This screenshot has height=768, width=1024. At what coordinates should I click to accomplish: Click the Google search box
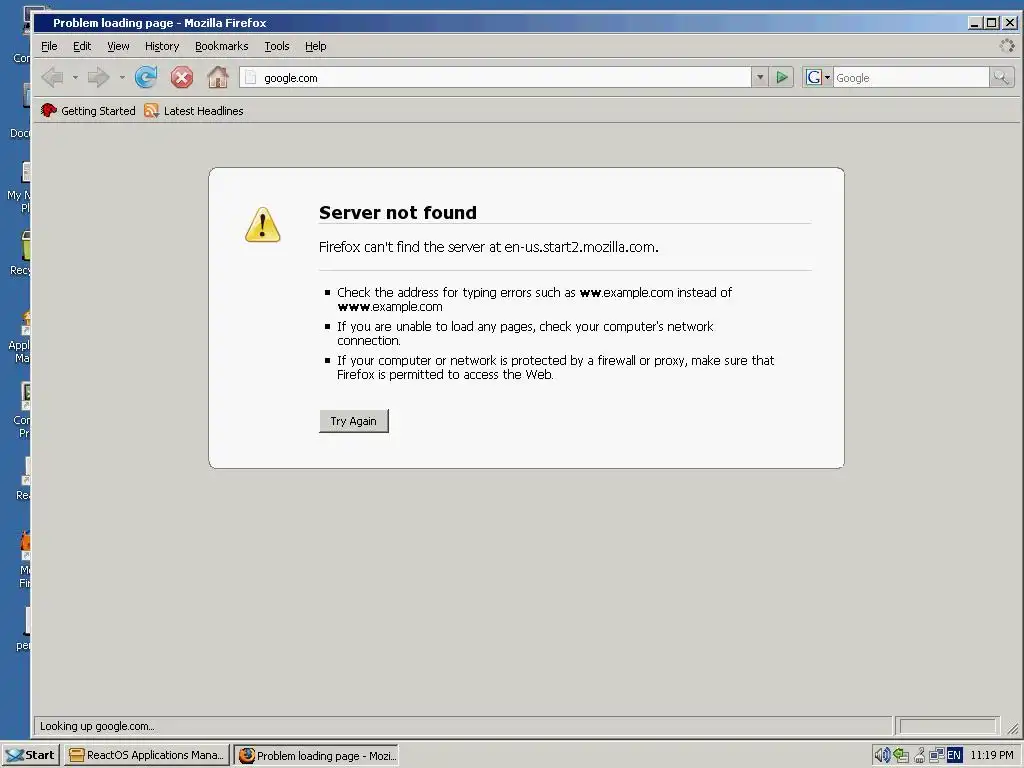point(910,78)
